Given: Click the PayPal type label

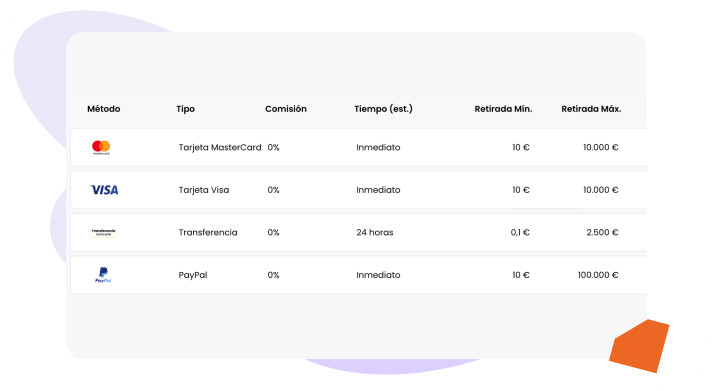Looking at the screenshot, I should [x=193, y=275].
